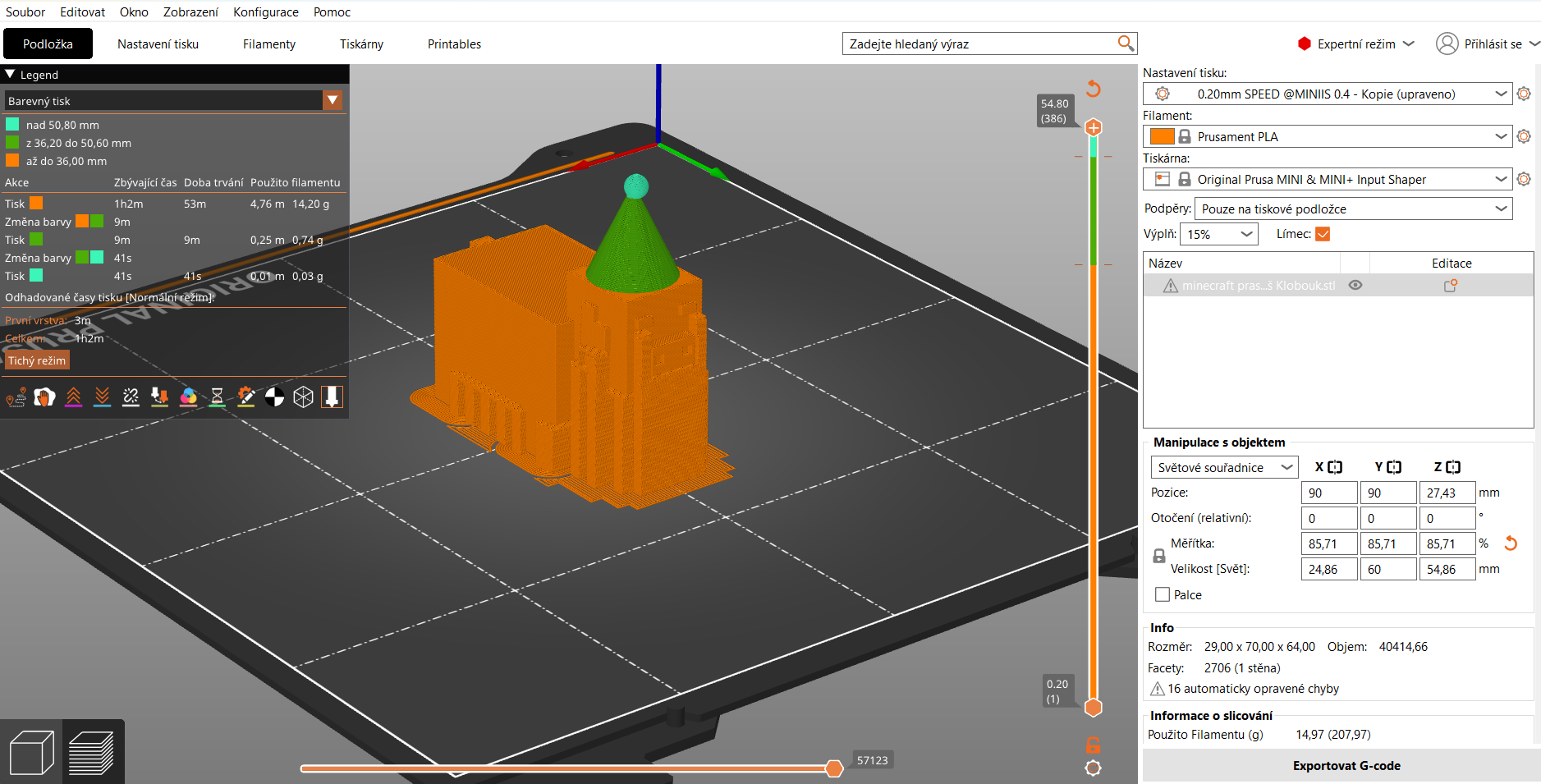Toggle custom G-code markers icon
The image size is (1541, 784).
245,398
